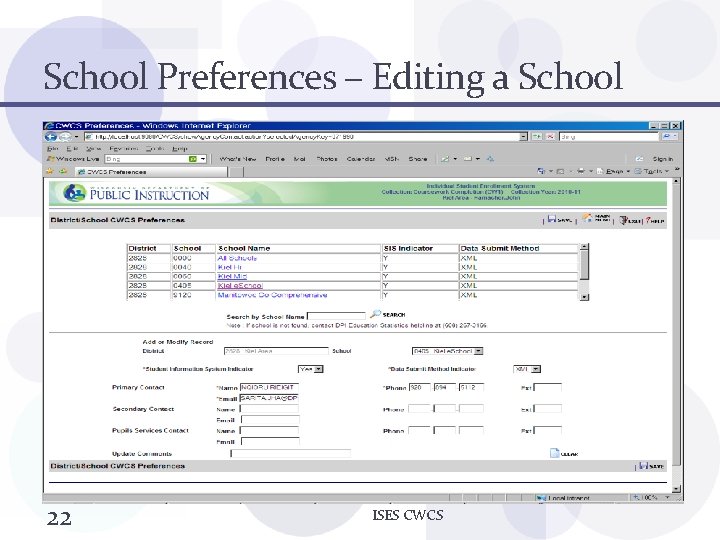The height and width of the screenshot is (540, 720).
Task: Click the Main Menu house icon
Action: click(x=587, y=218)
